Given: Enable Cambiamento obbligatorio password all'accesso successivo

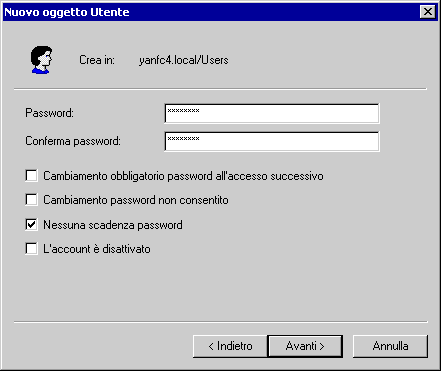Looking at the screenshot, I should (x=31, y=175).
